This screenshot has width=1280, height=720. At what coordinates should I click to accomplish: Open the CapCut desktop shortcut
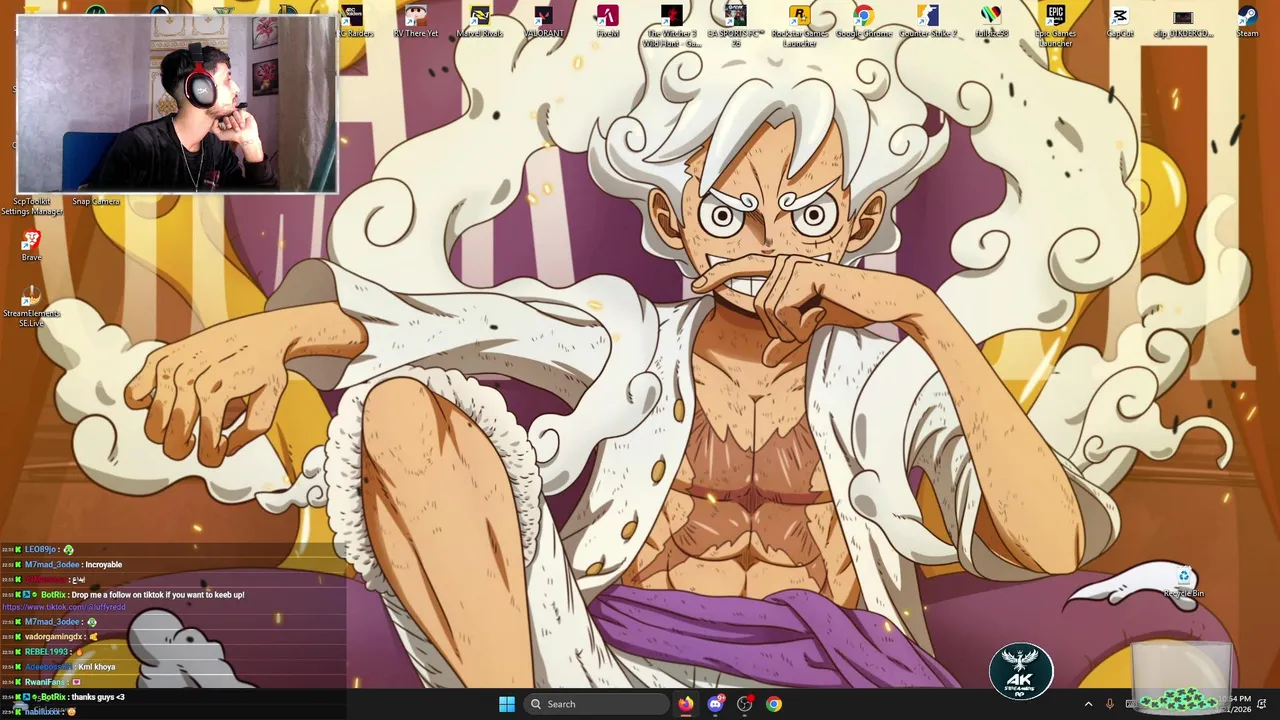(x=1119, y=21)
